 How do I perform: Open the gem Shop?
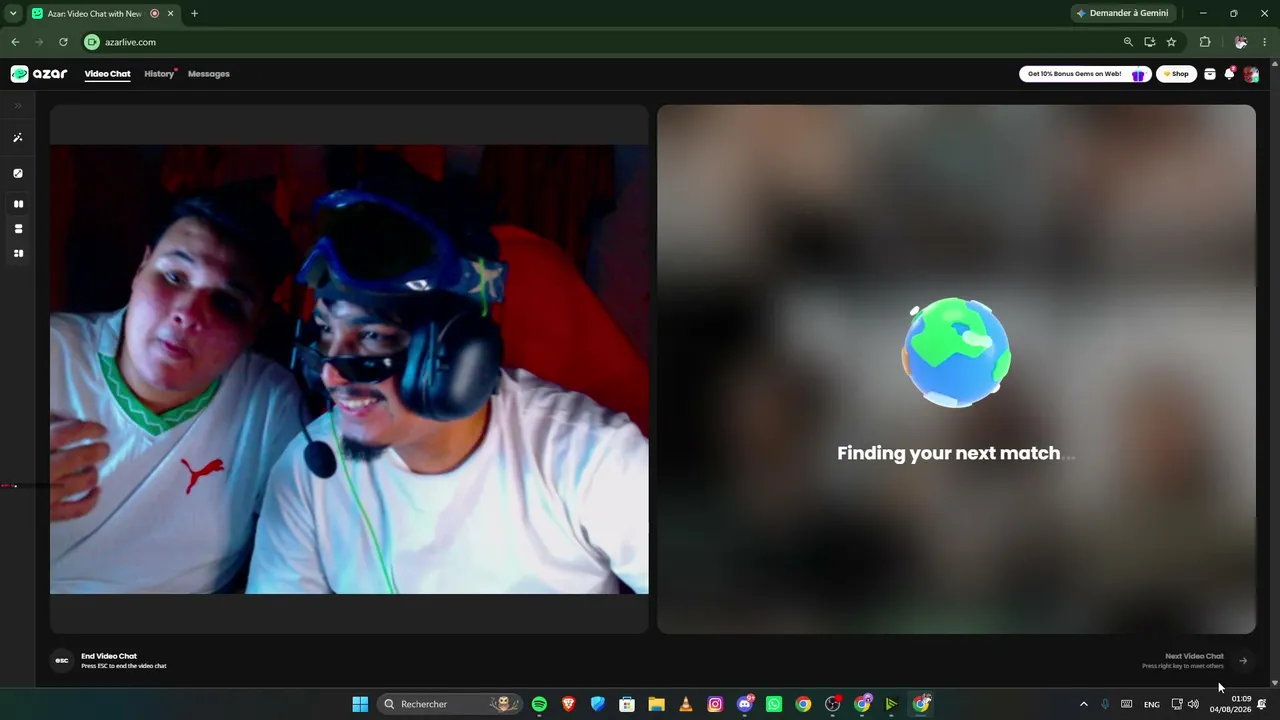1176,74
